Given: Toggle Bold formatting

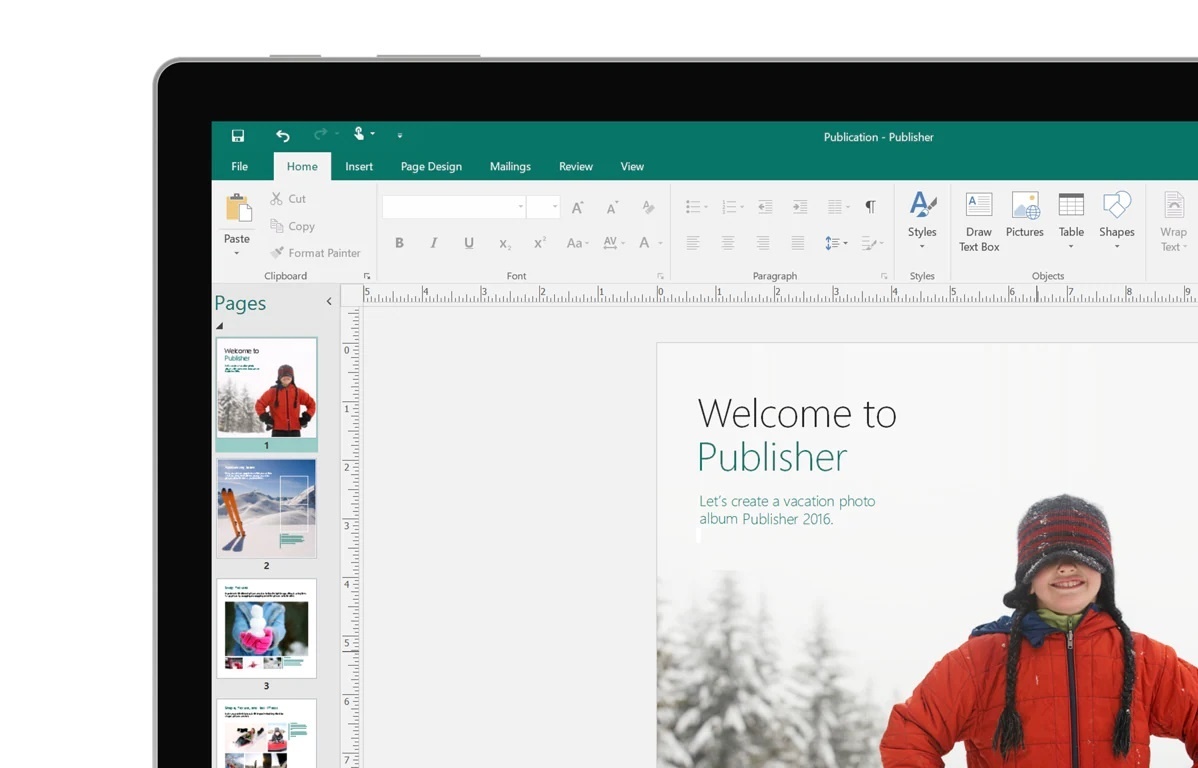Looking at the screenshot, I should pyautogui.click(x=399, y=242).
